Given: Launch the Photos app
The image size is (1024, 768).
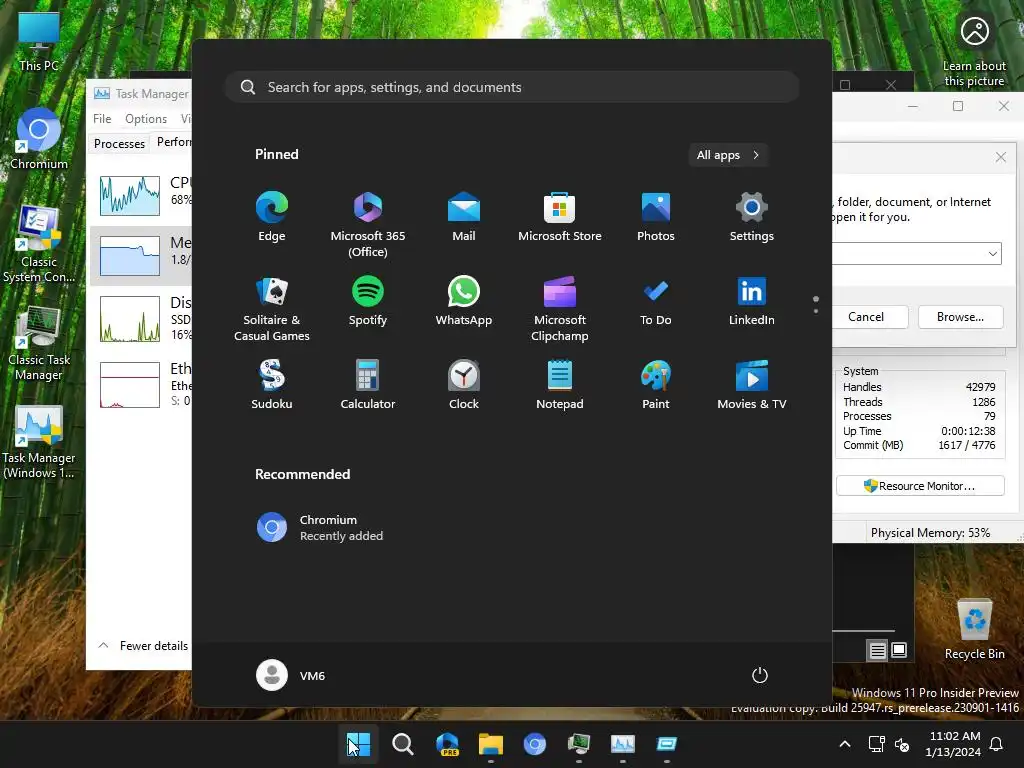Looking at the screenshot, I should click(656, 217).
